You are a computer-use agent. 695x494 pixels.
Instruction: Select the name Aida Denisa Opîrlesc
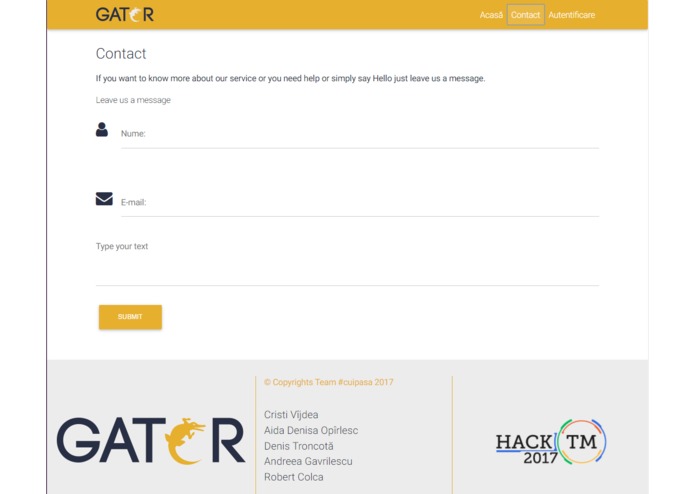(311, 430)
